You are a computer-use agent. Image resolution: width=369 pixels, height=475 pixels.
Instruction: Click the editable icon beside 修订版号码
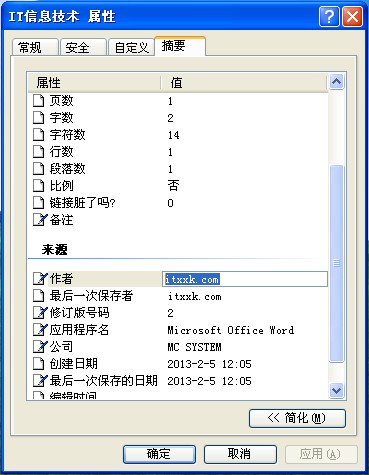pyautogui.click(x=40, y=313)
